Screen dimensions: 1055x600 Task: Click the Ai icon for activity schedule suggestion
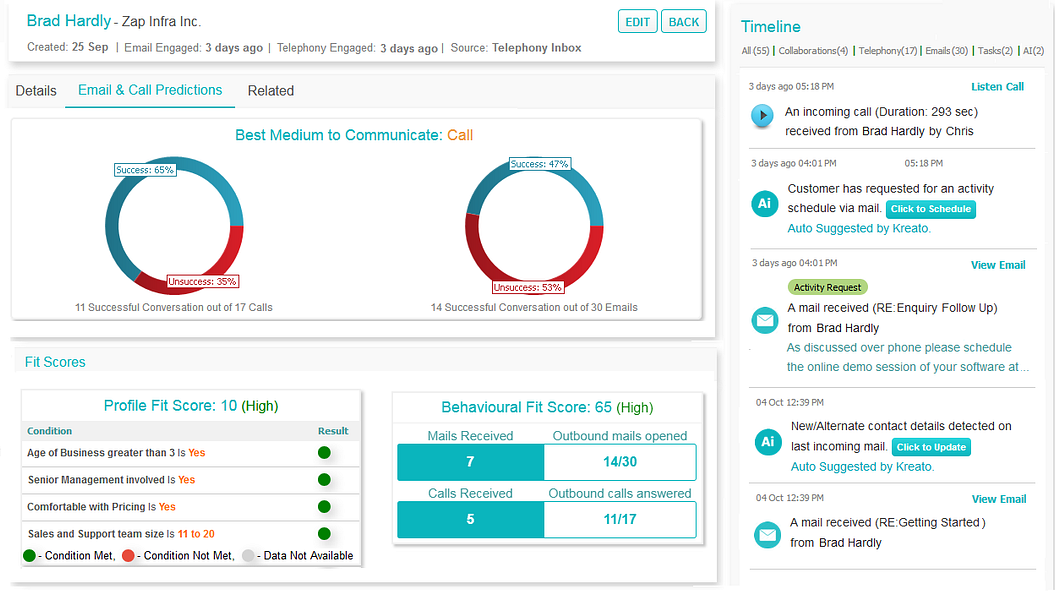click(765, 203)
